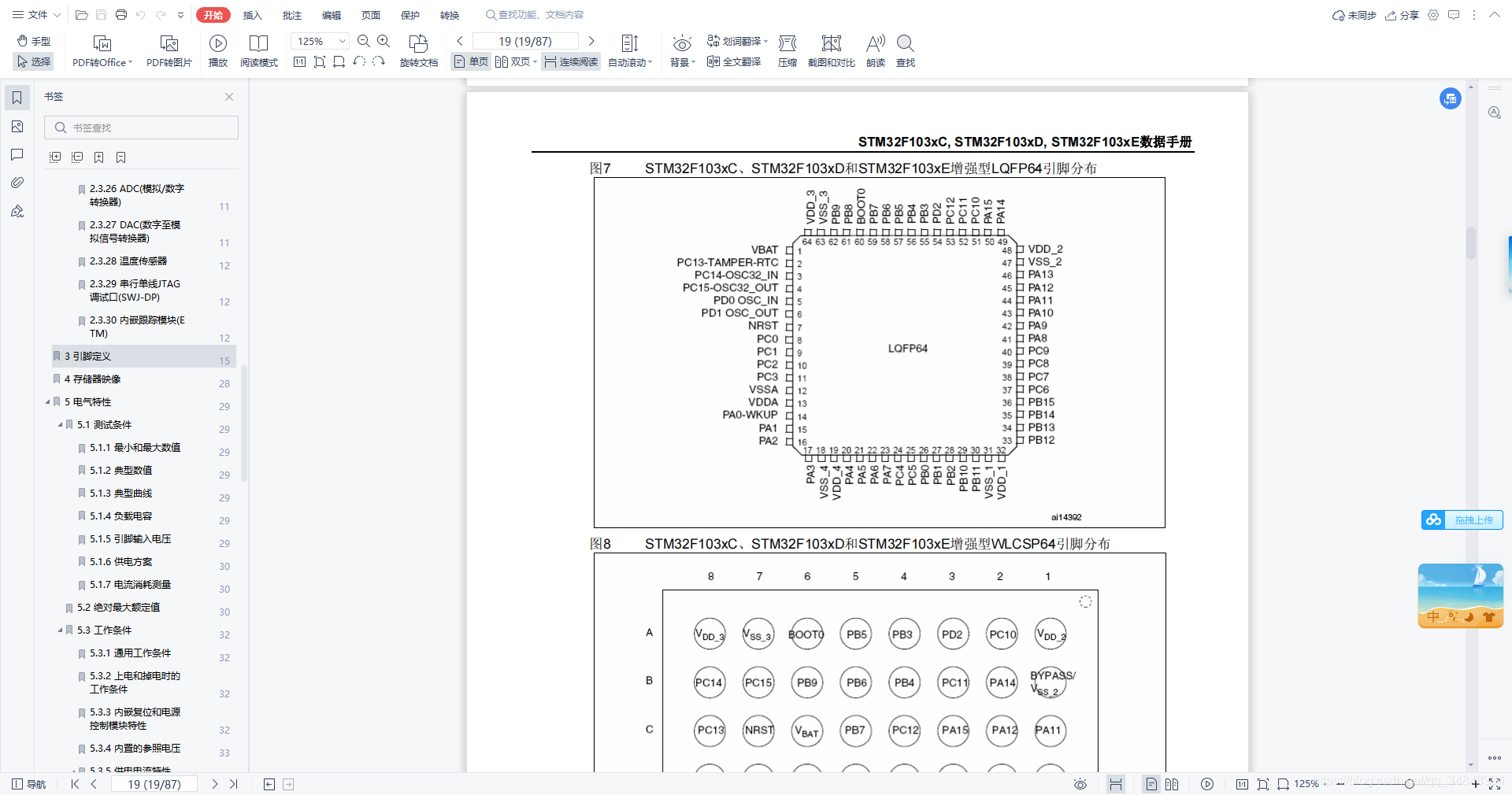Close the 书签 bookmarks panel
1512x795 pixels.
coord(229,97)
